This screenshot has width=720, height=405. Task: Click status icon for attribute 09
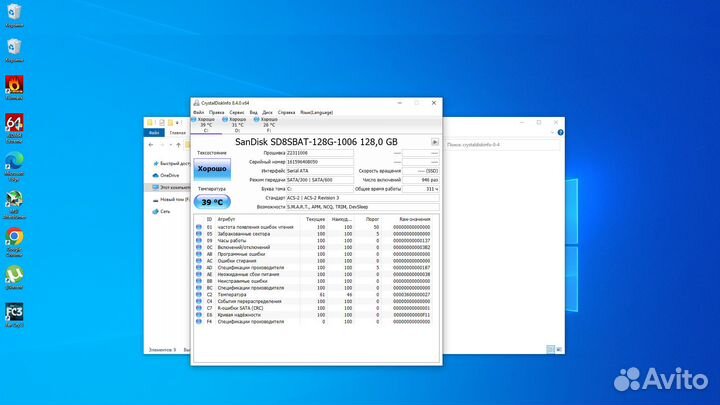199,241
